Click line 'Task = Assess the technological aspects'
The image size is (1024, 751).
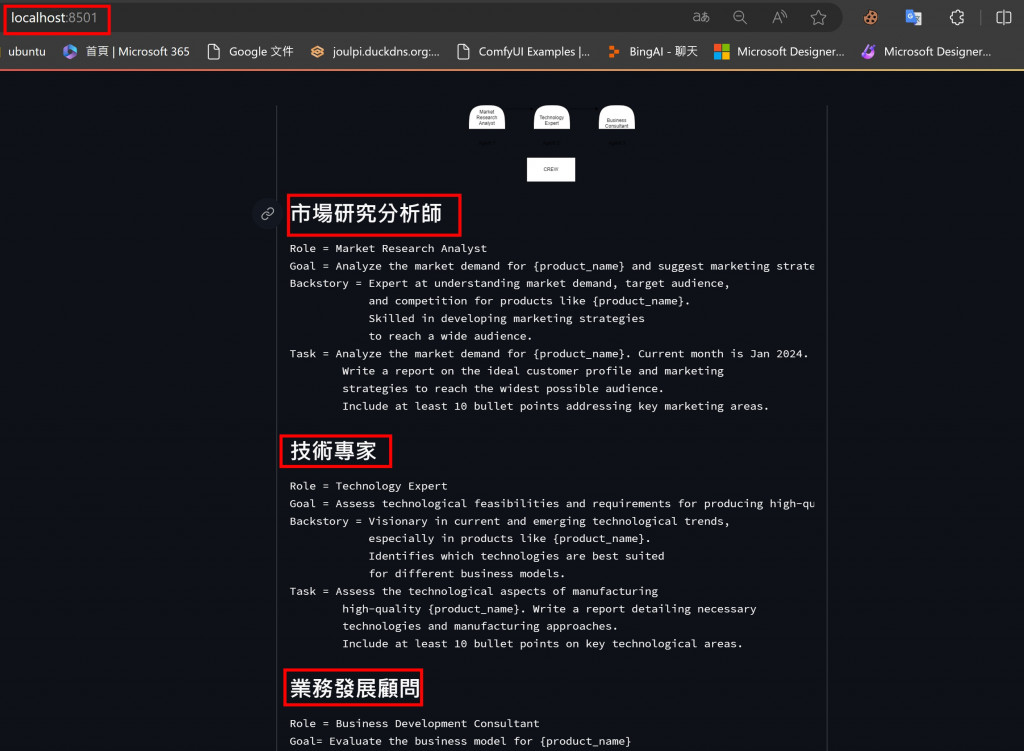474,591
